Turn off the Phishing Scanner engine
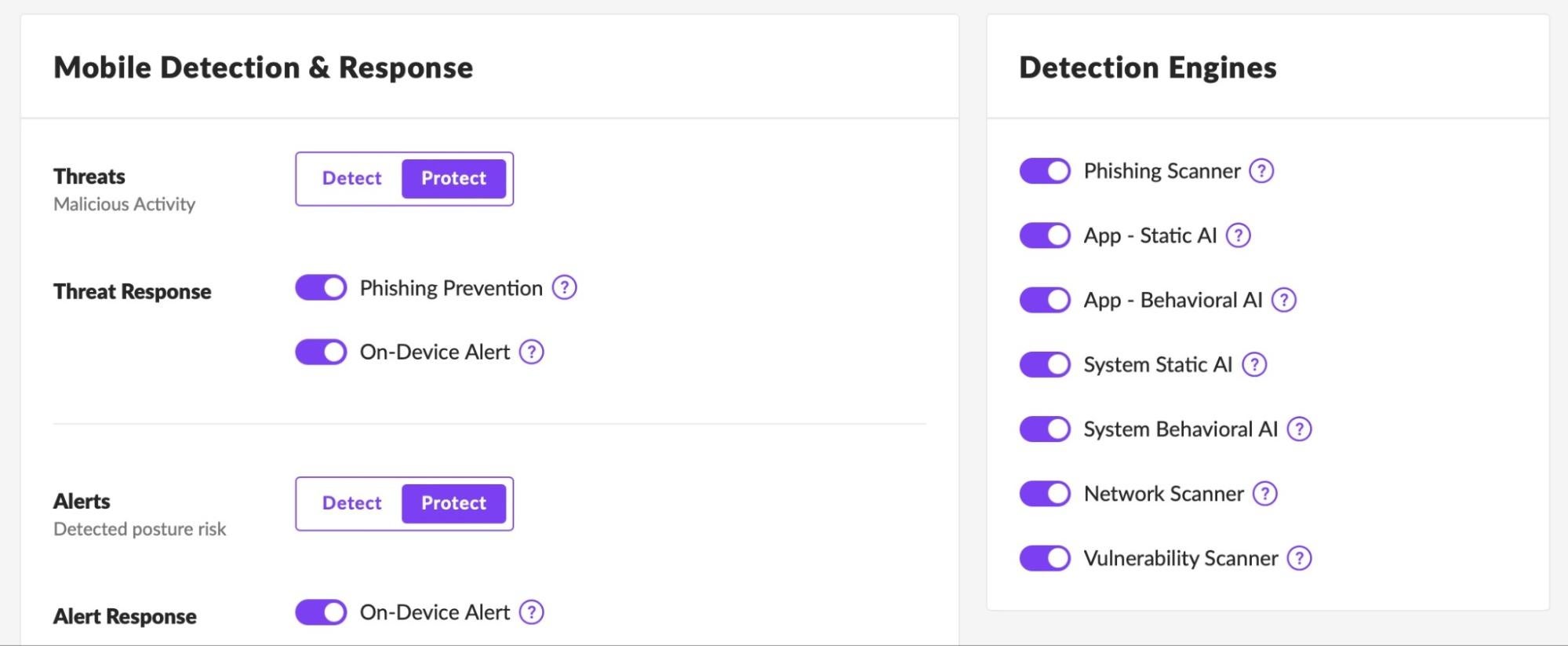 click(x=1045, y=171)
